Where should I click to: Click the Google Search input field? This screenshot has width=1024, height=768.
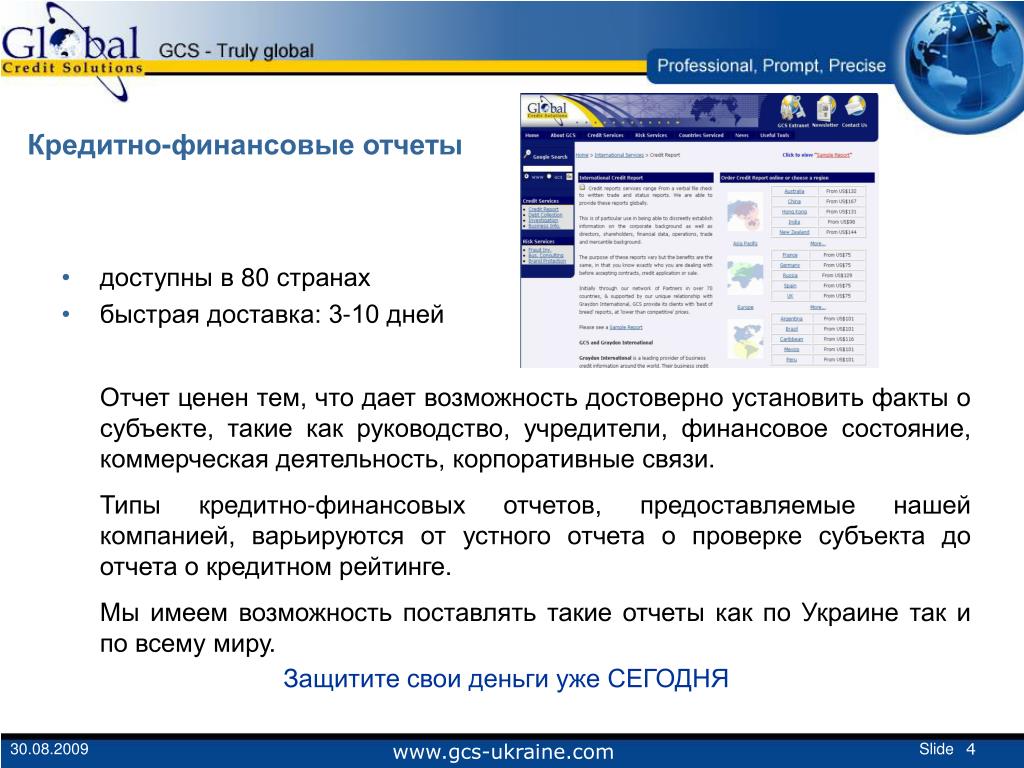click(547, 168)
